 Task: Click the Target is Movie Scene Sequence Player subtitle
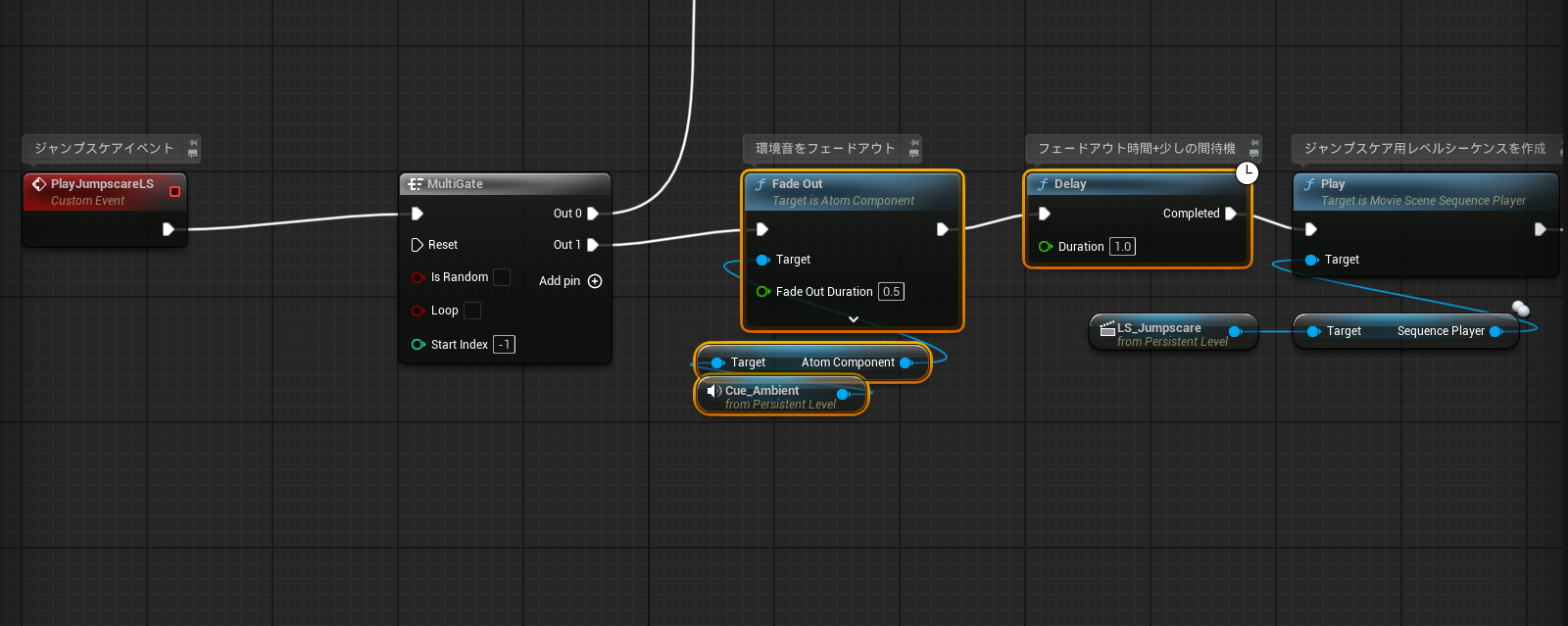[1423, 201]
